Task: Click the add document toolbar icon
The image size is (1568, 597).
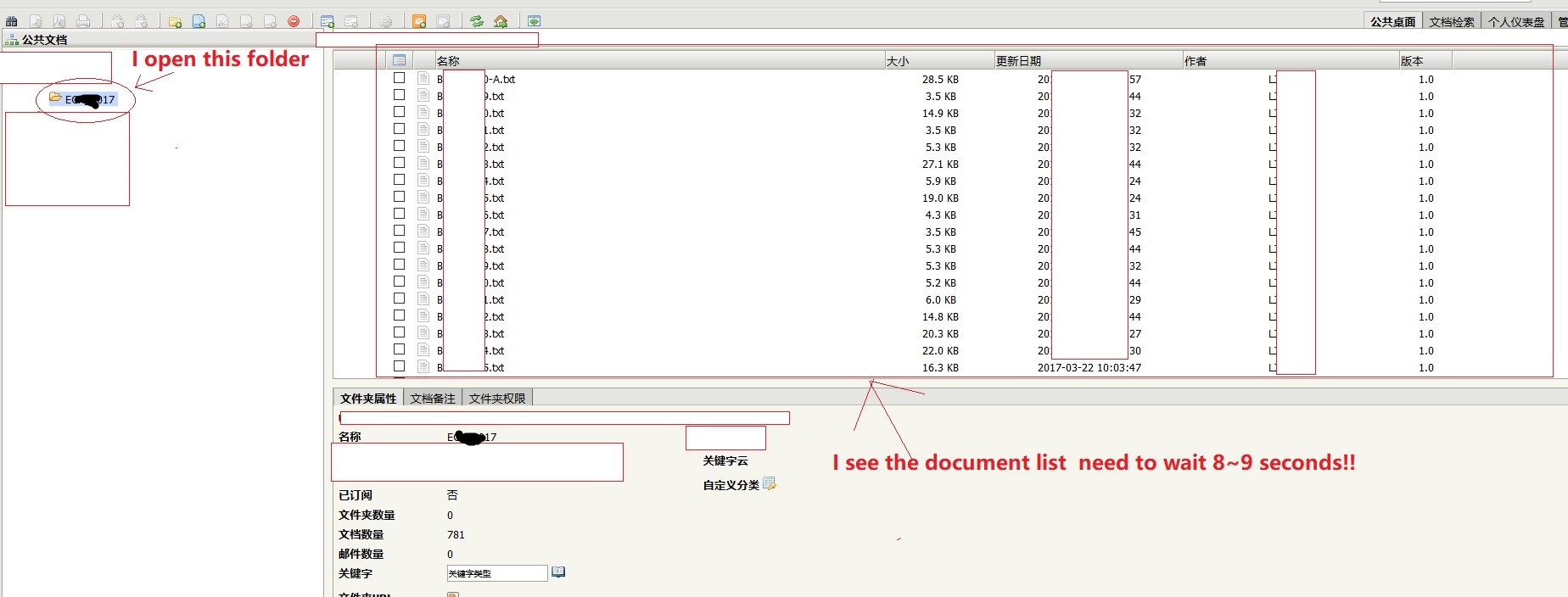Action: pyautogui.click(x=199, y=21)
